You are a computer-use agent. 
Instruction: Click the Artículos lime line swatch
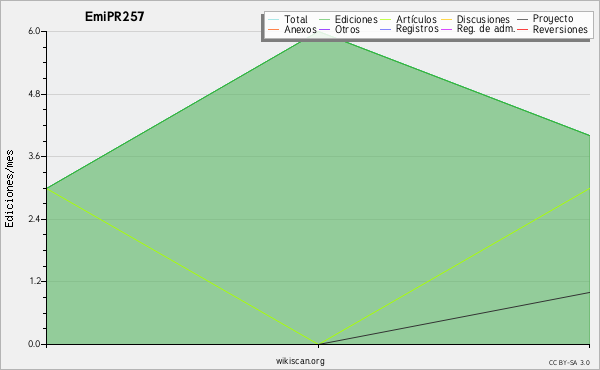(386, 20)
